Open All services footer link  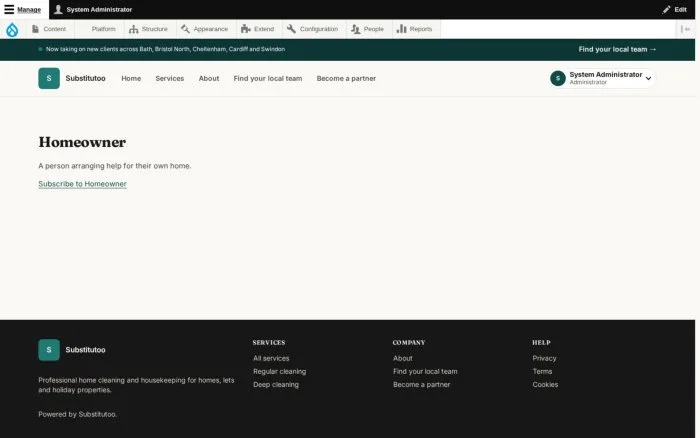pyautogui.click(x=271, y=359)
